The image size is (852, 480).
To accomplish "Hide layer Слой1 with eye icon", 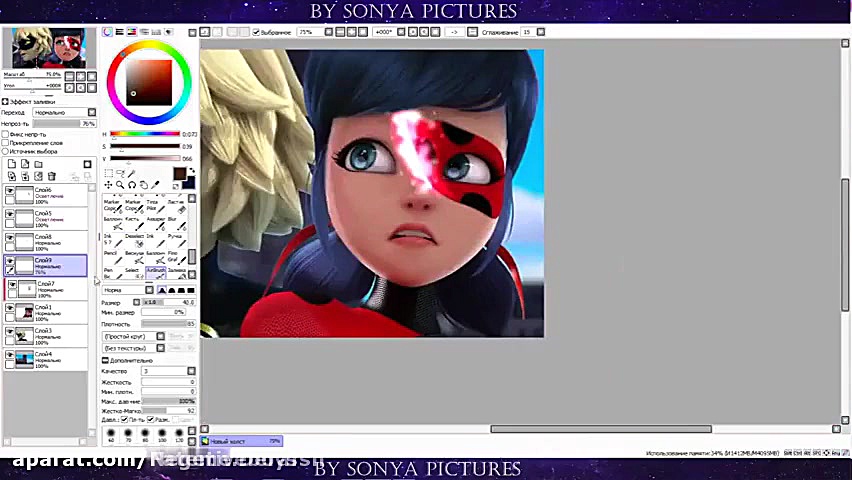I will click(10, 308).
